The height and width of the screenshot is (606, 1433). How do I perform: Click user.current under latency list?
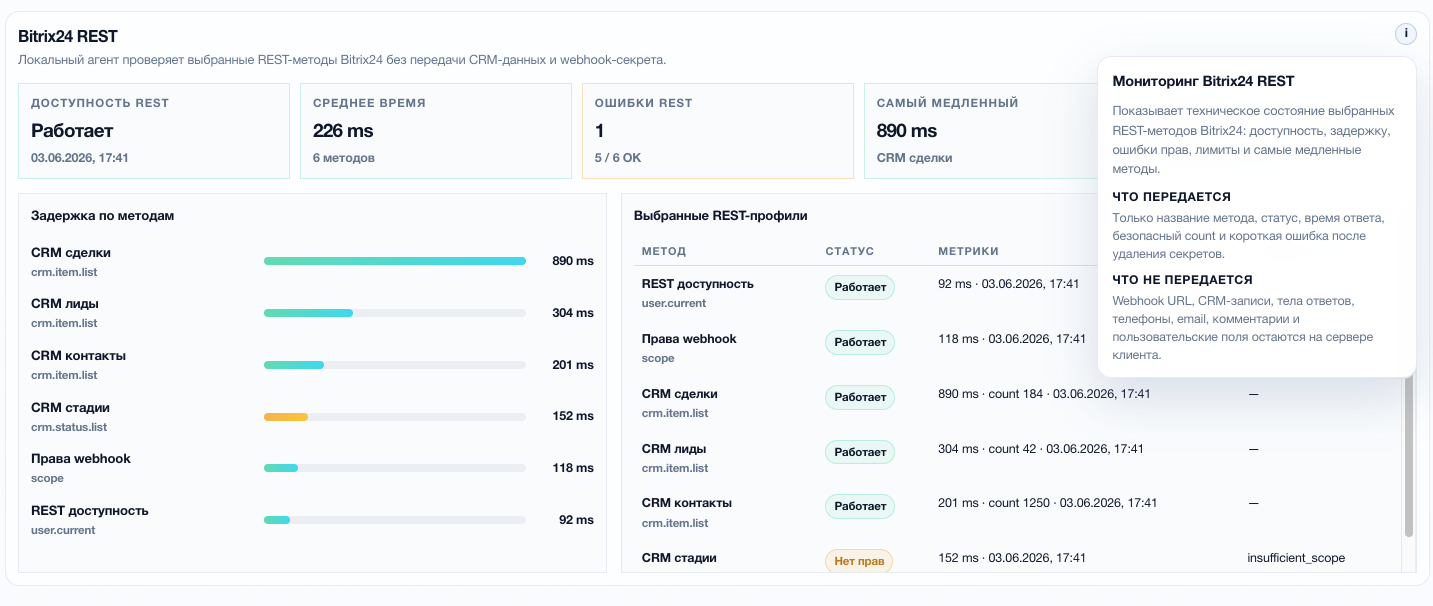63,530
